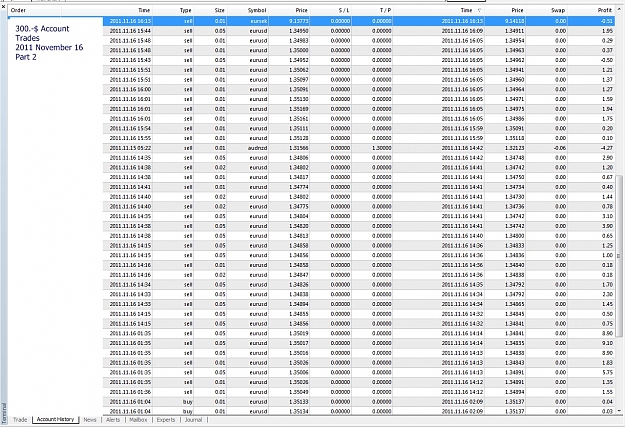Select the 2.90 profit cell
Viewport: 625px width, 427px height.
(x=607, y=158)
